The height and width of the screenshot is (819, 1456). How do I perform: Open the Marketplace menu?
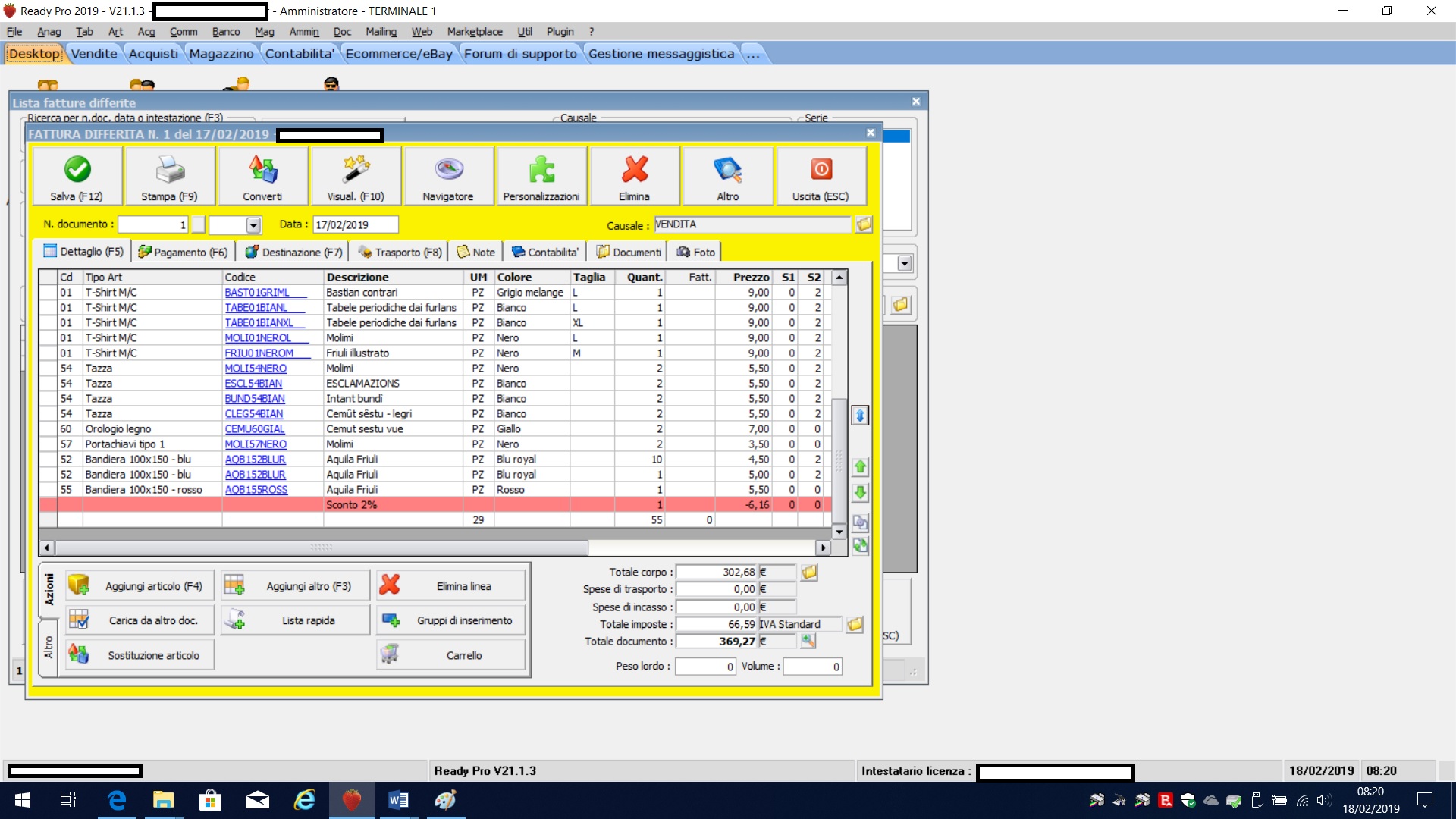tap(475, 32)
